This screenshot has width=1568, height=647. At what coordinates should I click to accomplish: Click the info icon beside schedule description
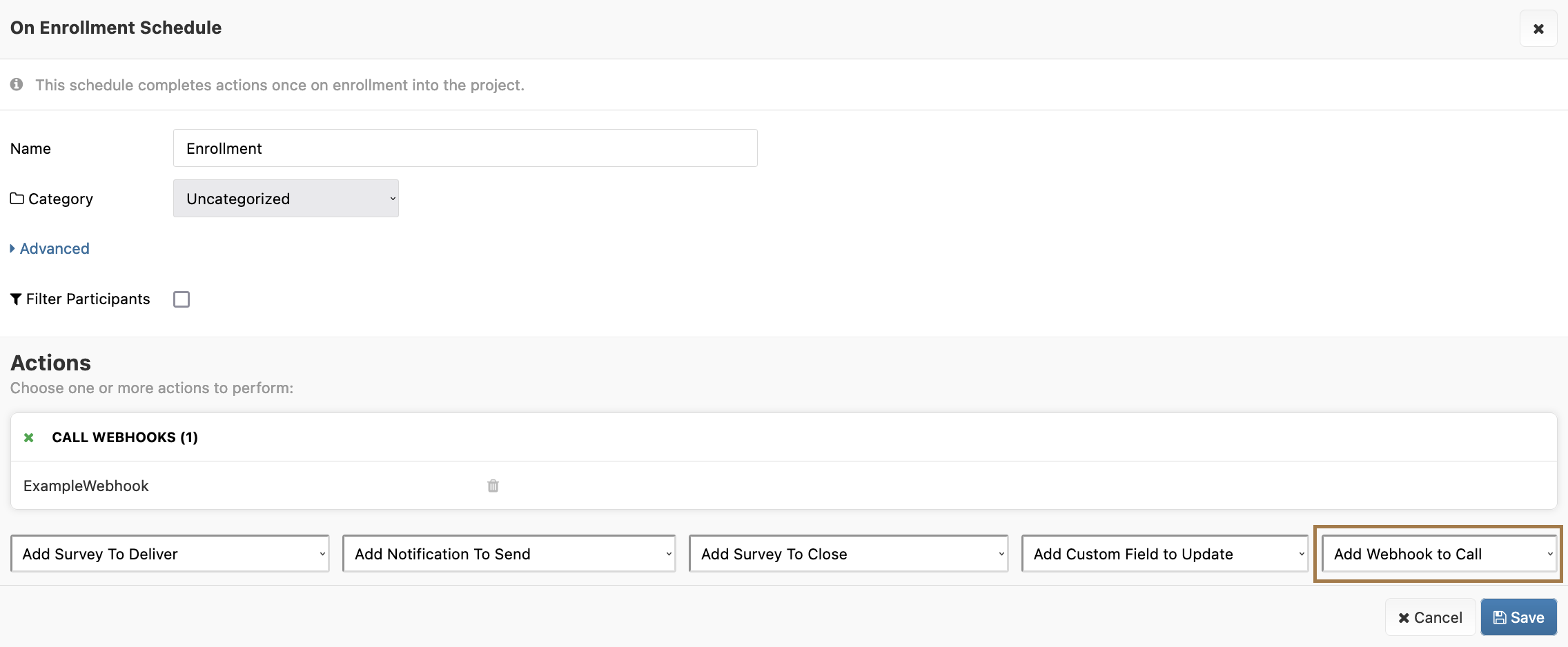click(x=17, y=84)
